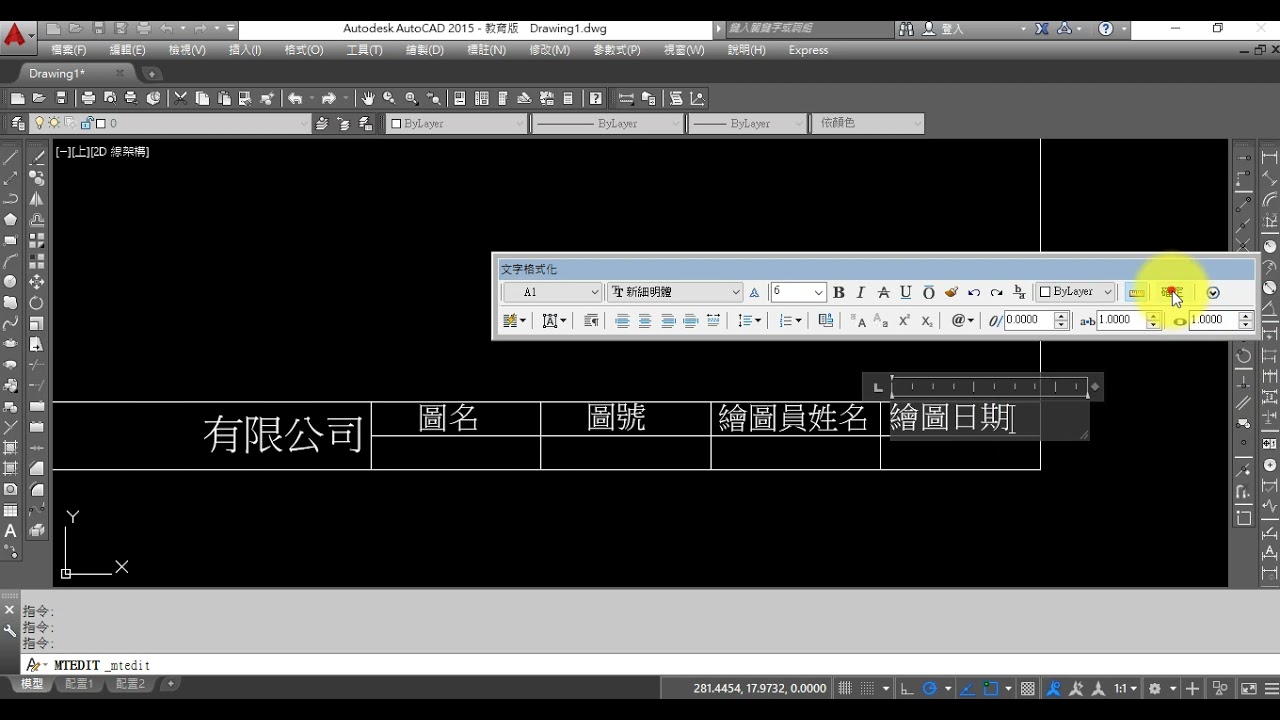The image size is (1280, 720).
Task: Open the @ symbol insert dropdown
Action: coord(962,321)
